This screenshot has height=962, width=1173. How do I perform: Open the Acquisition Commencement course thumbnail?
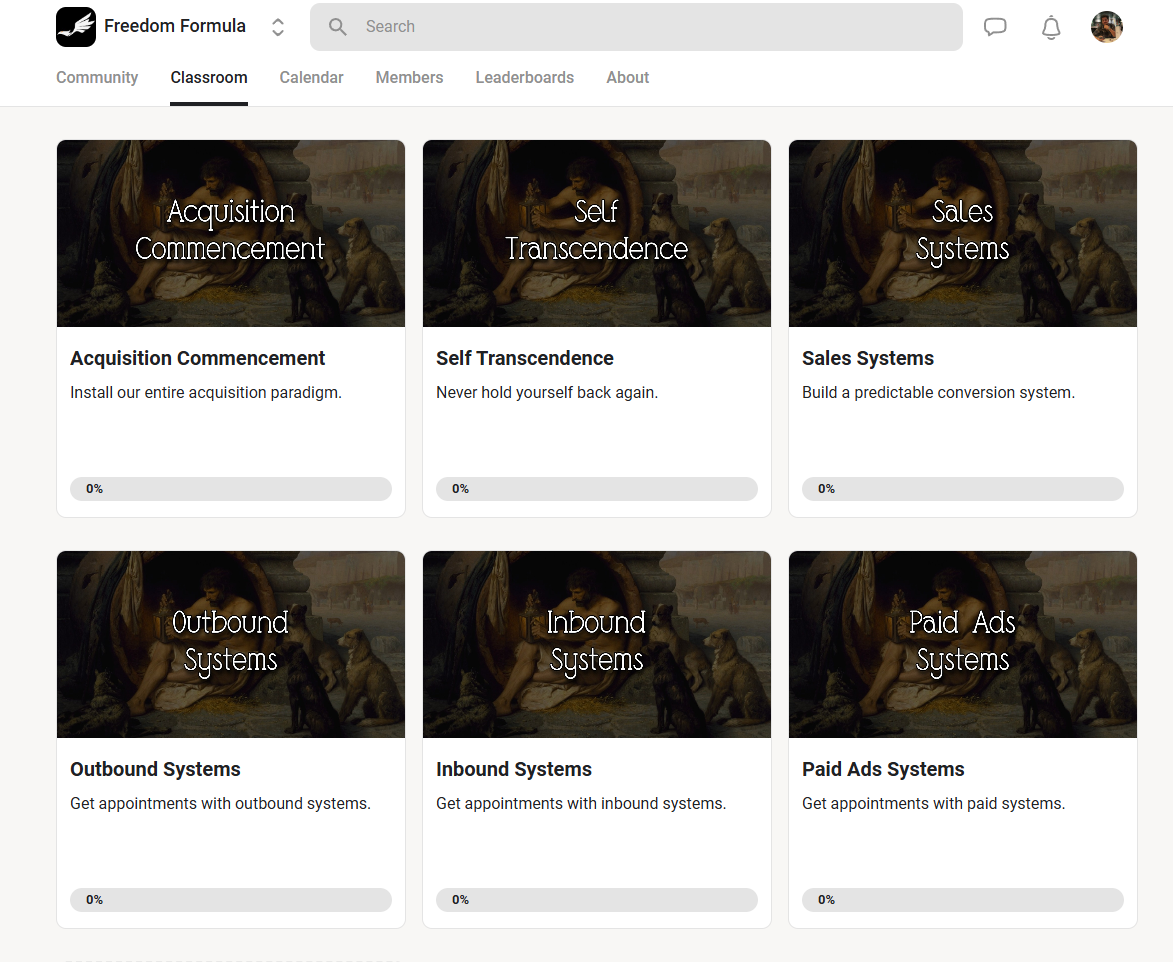231,233
